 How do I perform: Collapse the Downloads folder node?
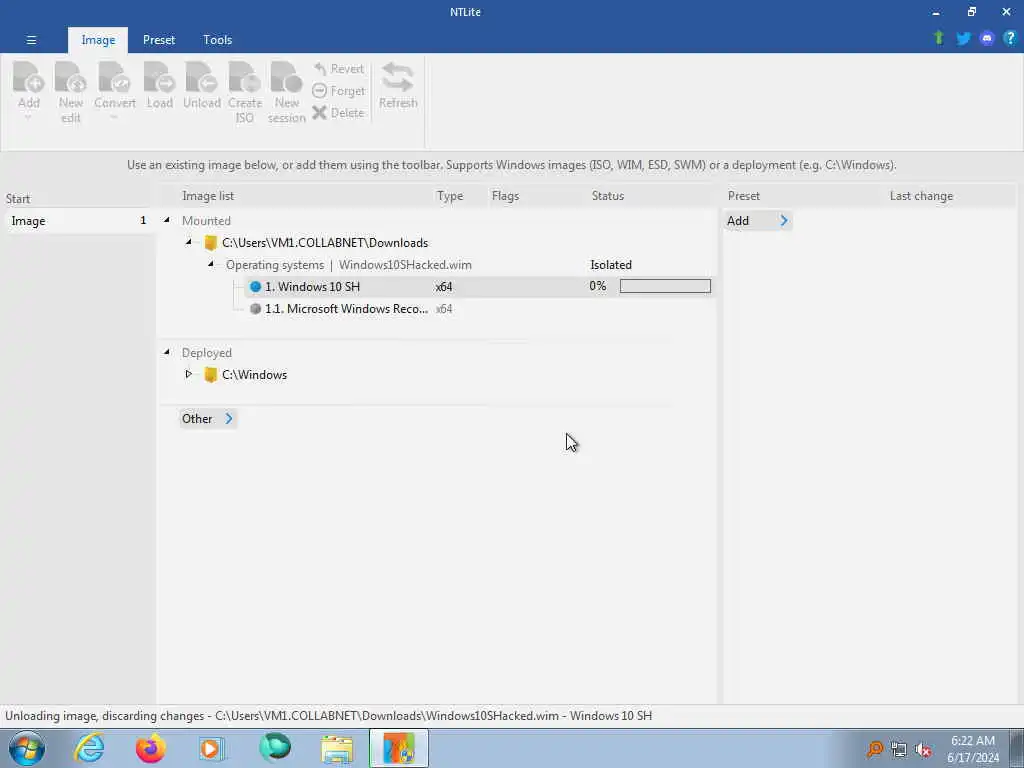[189, 242]
